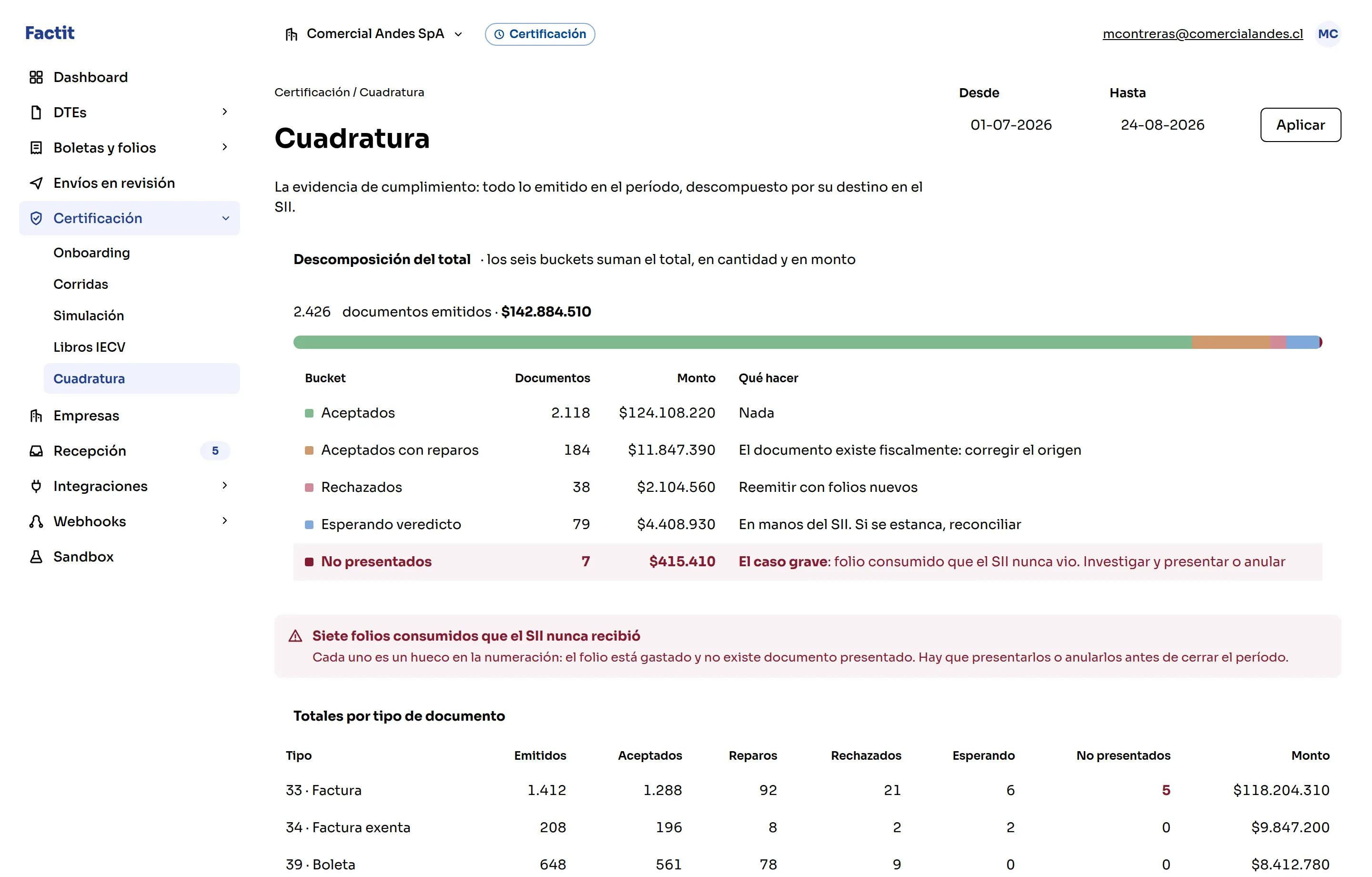Expand the DTEs submenu chevron

(224, 112)
